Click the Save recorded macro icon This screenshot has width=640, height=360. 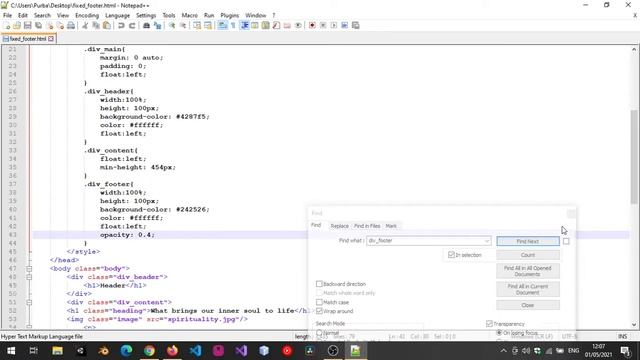(356, 25)
